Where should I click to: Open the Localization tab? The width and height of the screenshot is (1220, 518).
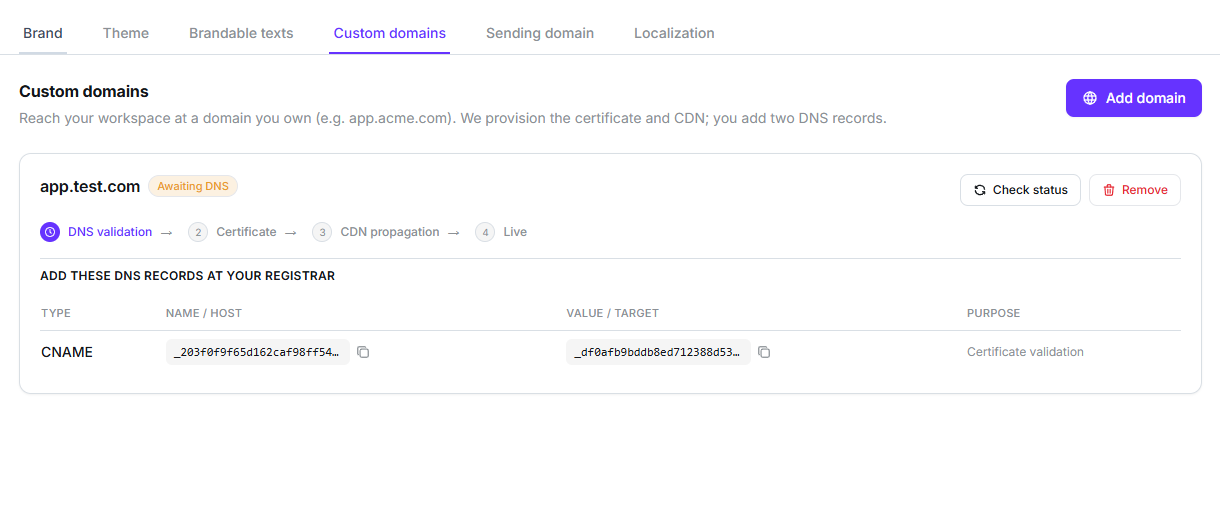click(674, 33)
